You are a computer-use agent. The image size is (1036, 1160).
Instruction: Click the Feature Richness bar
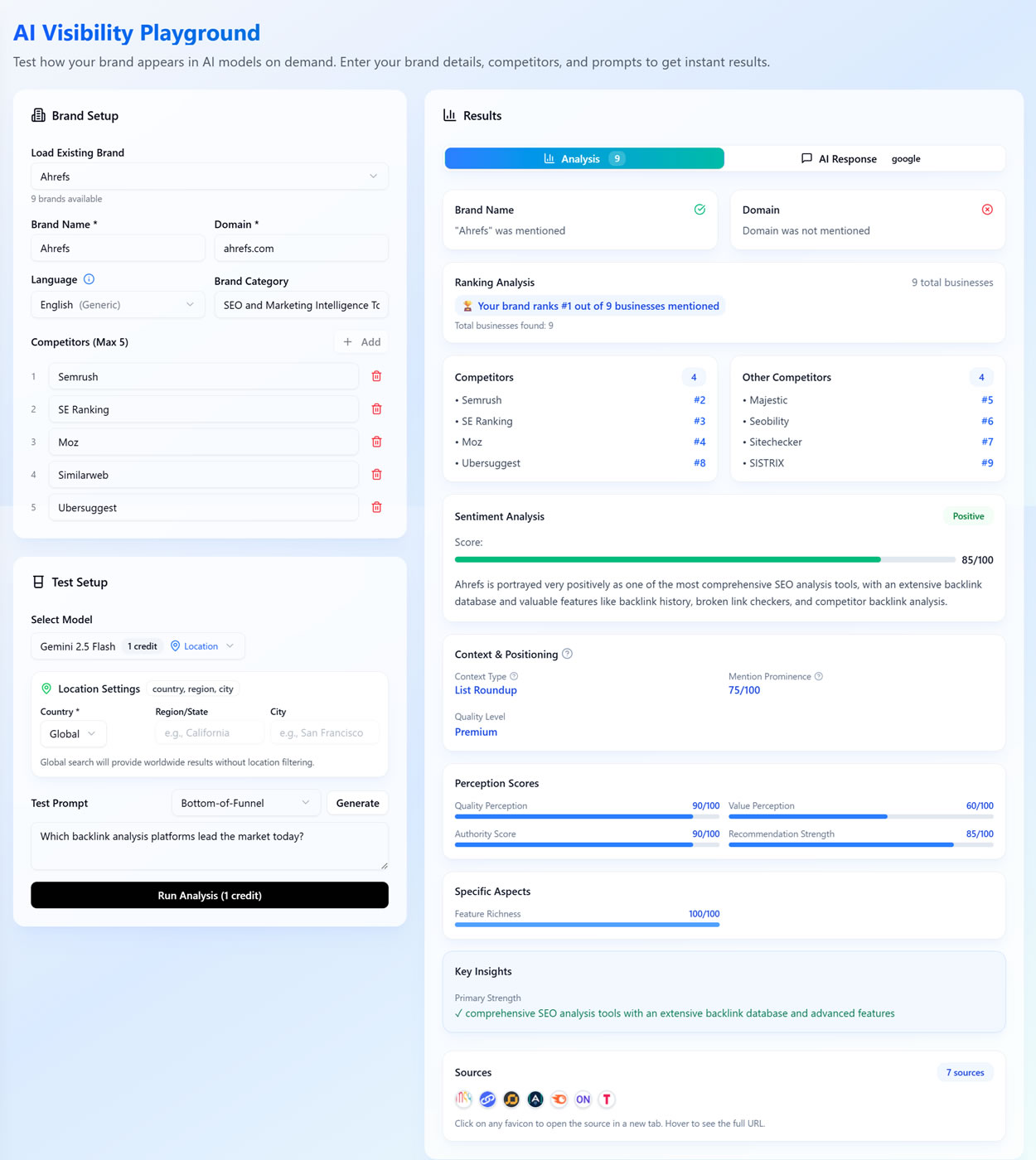click(587, 925)
